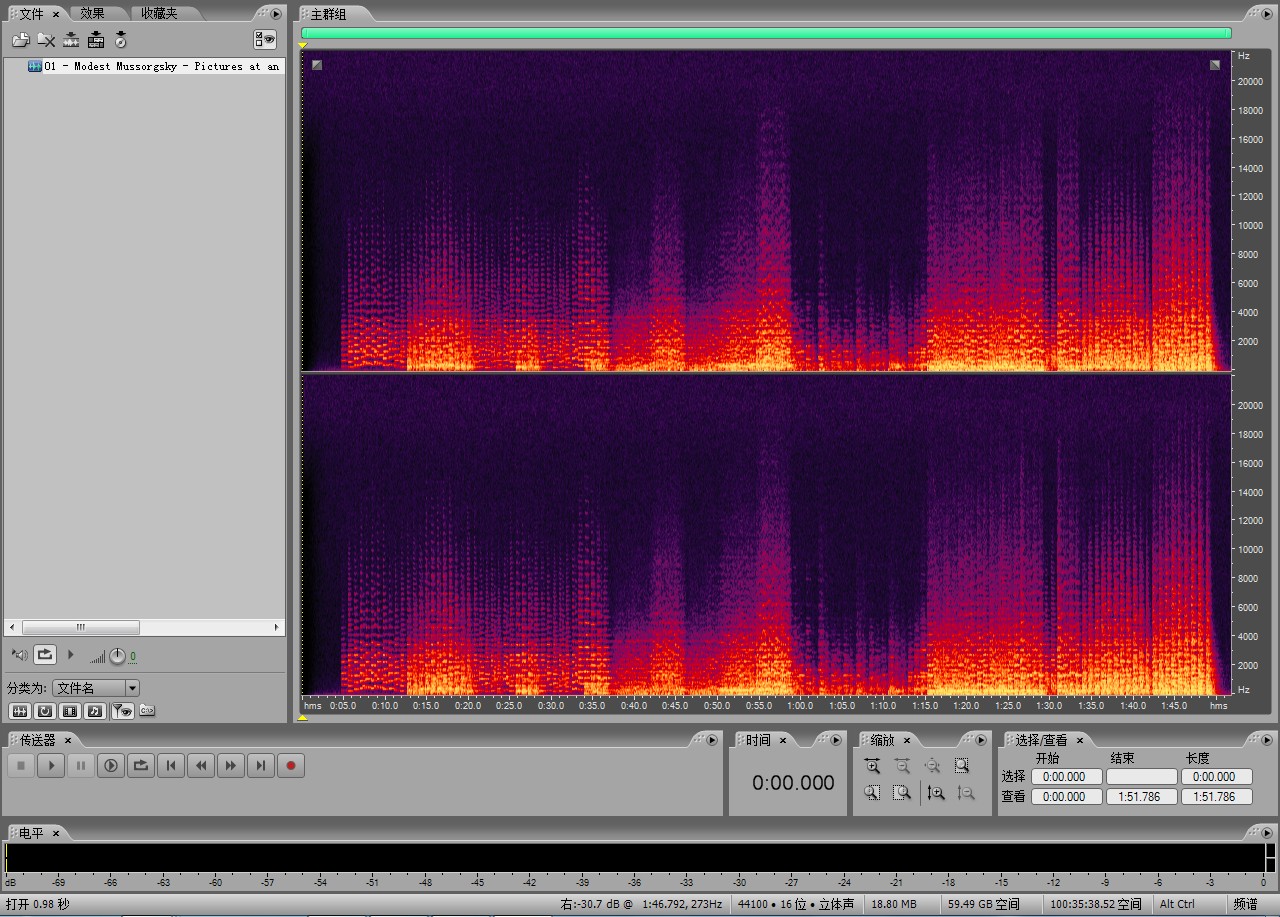Click the Import File folder icon
Screen dimensions: 1280x917
click(20, 40)
